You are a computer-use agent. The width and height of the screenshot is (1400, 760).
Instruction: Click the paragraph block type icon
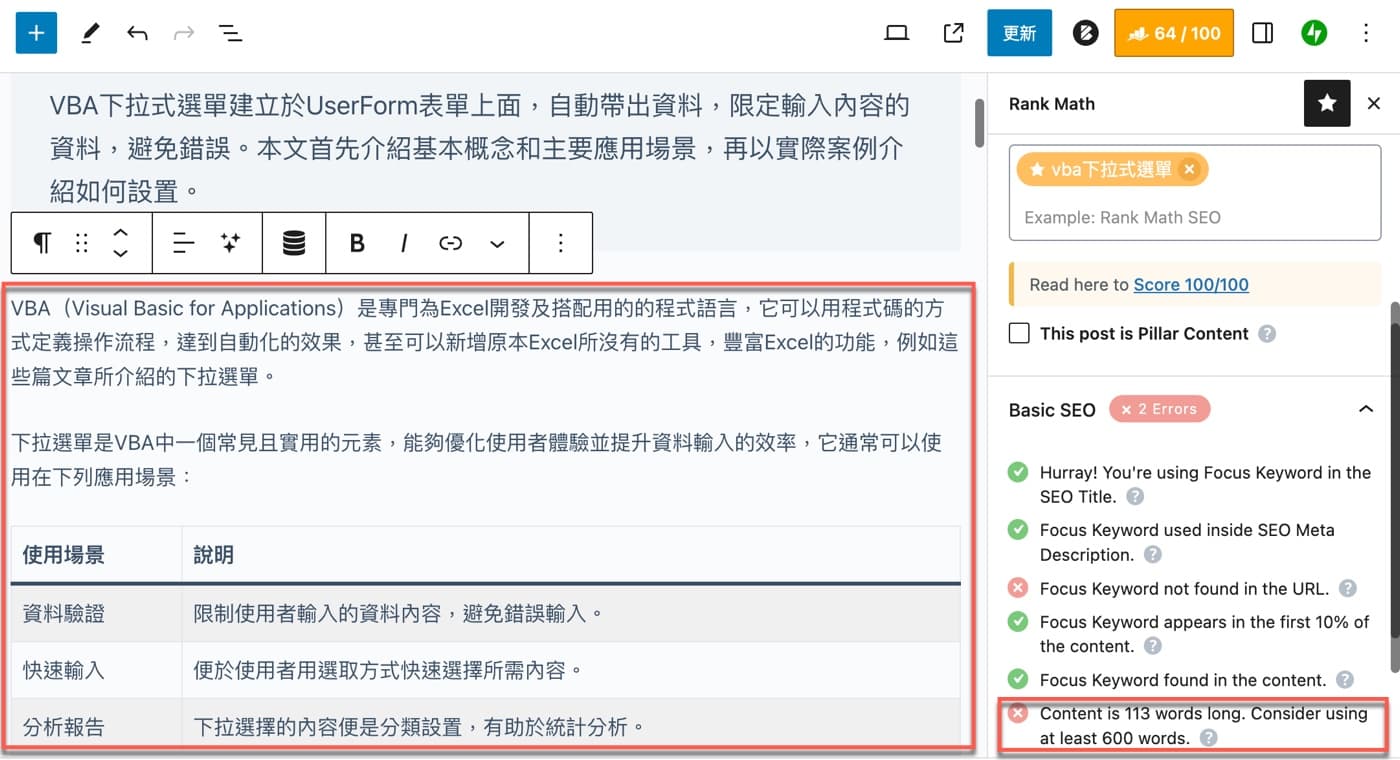click(x=42, y=243)
